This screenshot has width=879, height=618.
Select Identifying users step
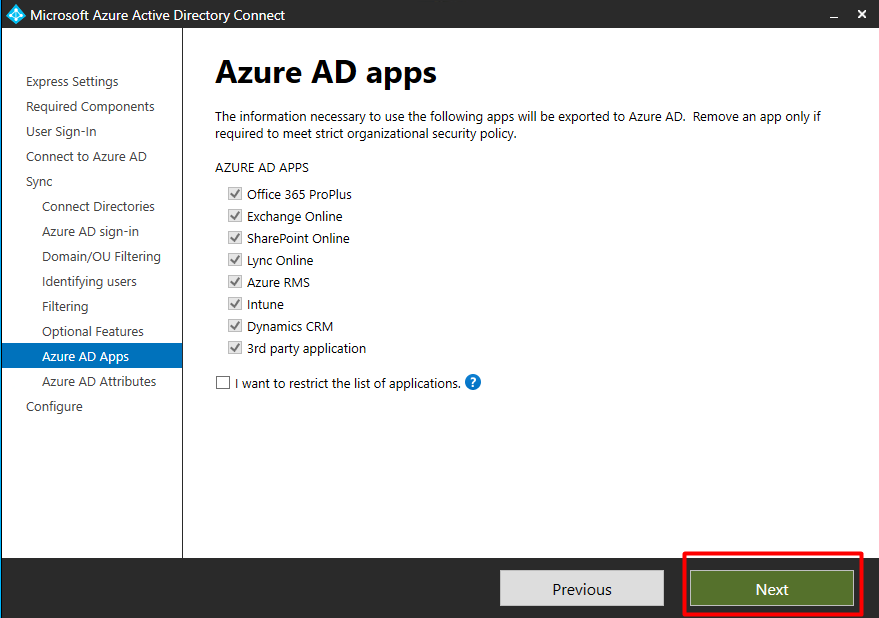89,282
